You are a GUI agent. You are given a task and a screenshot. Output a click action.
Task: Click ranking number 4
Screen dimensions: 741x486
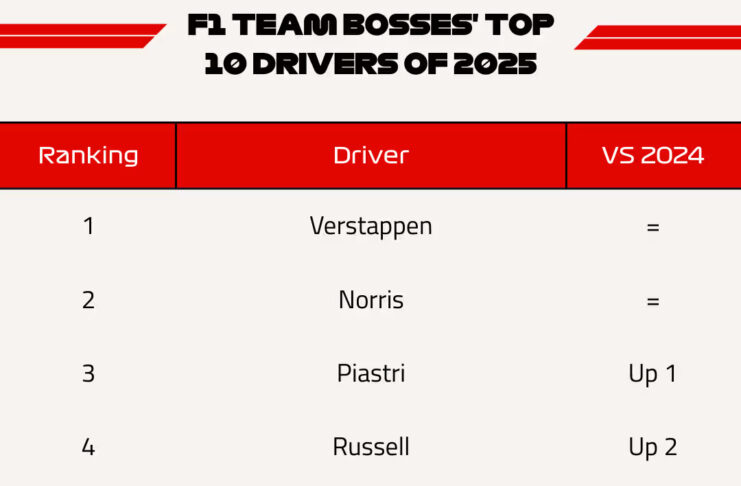coord(88,446)
